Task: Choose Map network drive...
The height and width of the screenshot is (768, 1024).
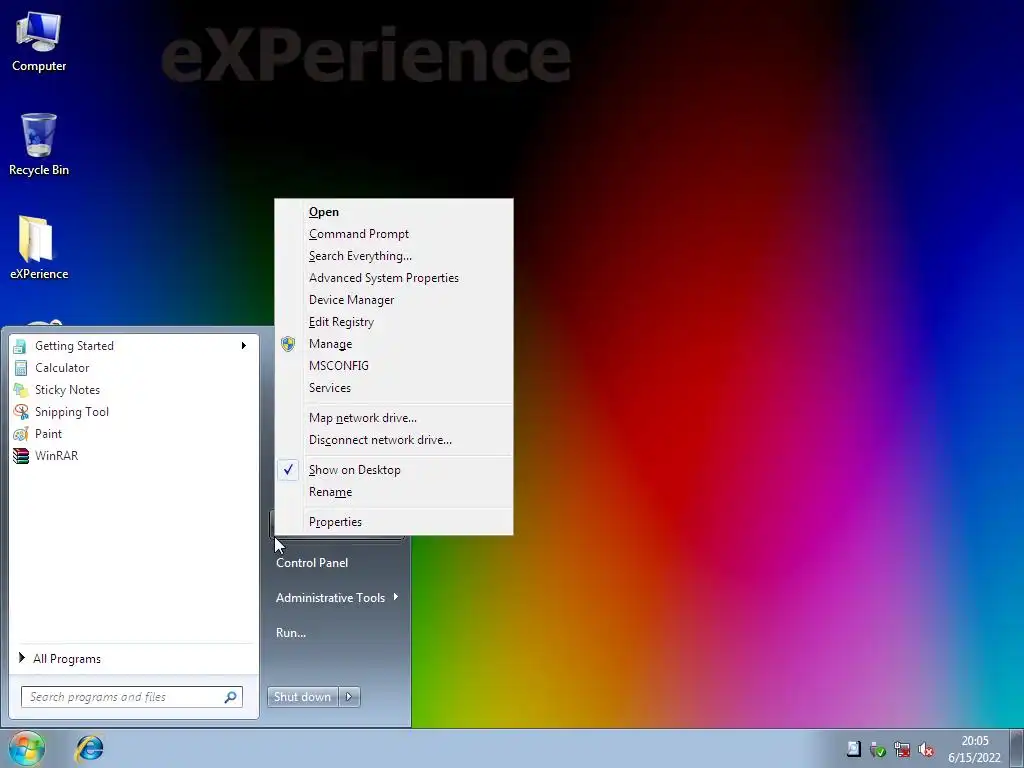Action: [394, 418]
